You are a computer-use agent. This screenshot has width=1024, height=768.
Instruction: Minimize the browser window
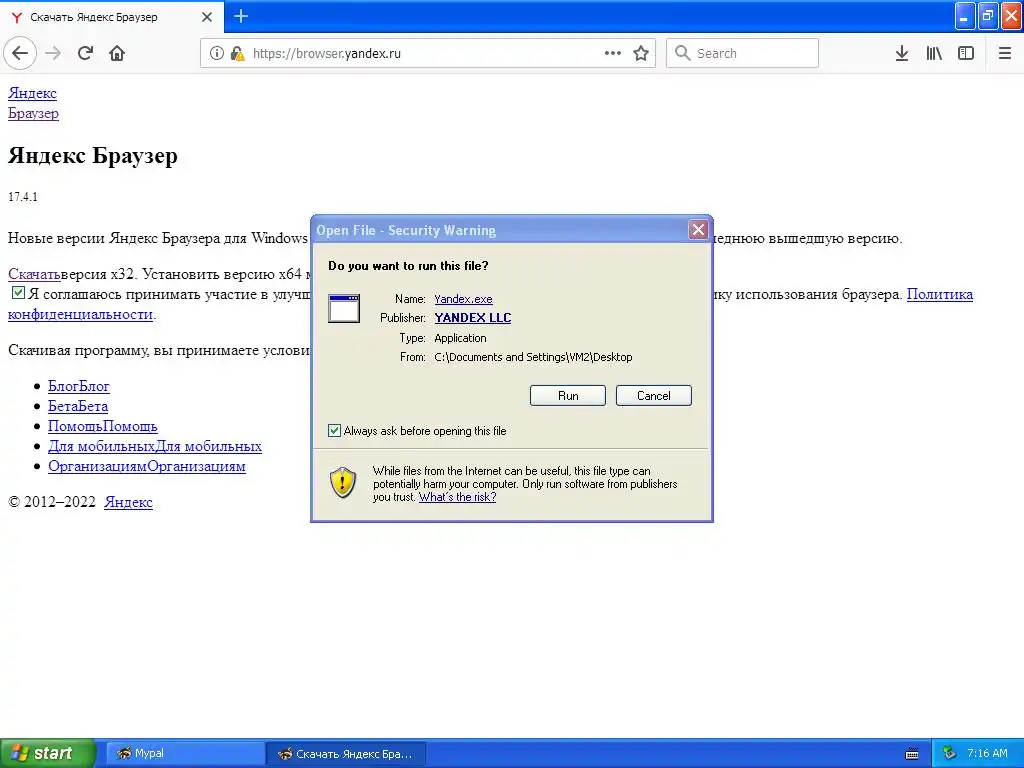pos(965,16)
